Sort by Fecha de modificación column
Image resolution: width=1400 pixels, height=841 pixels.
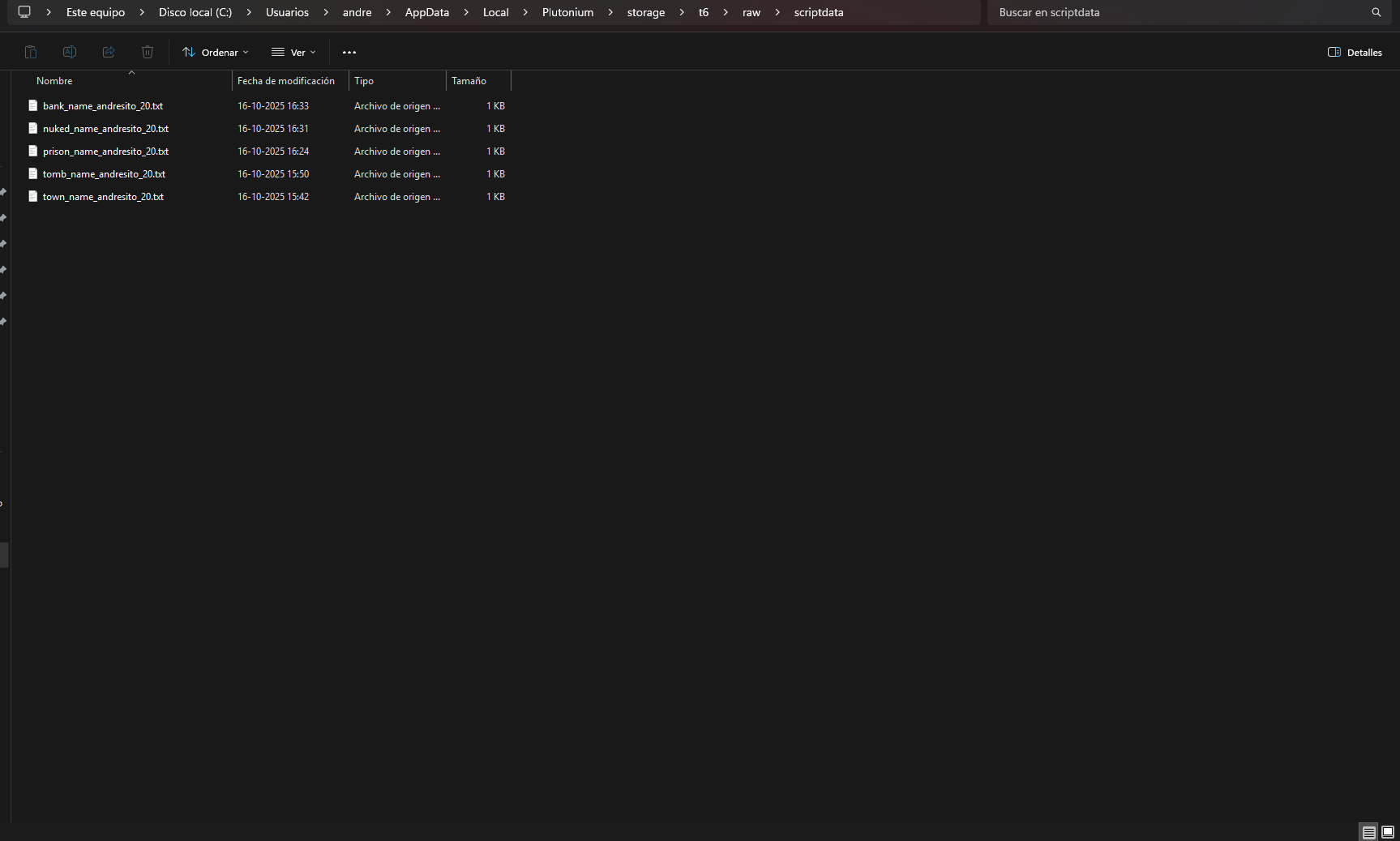[x=285, y=81]
